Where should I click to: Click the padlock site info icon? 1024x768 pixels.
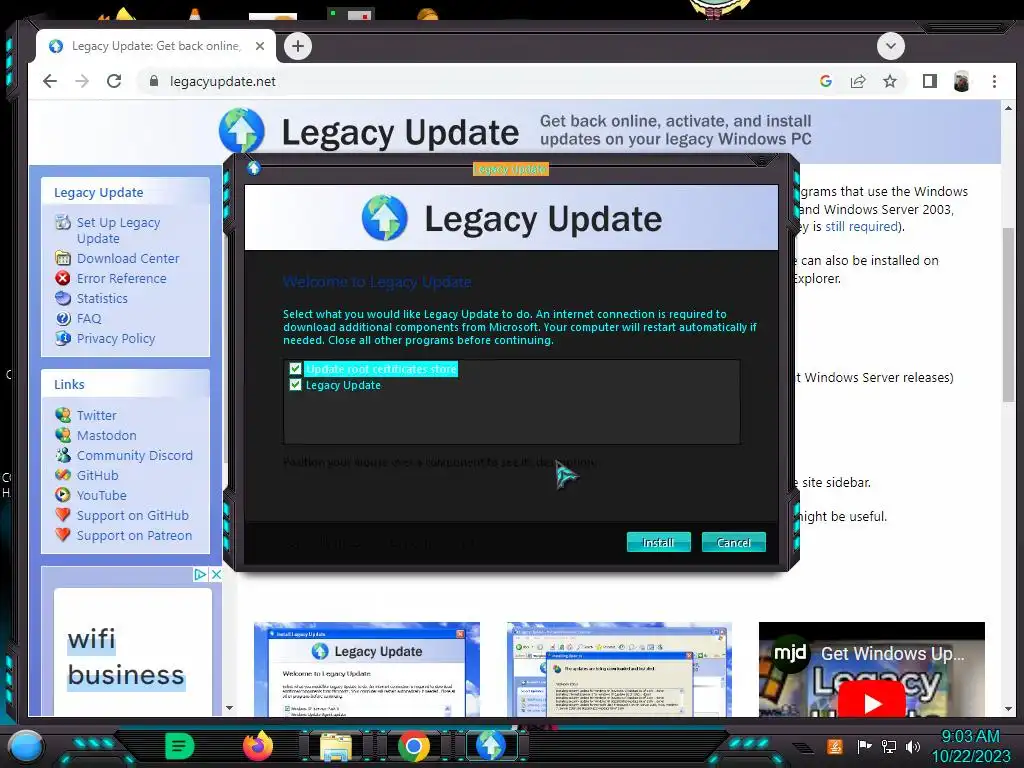pyautogui.click(x=154, y=81)
